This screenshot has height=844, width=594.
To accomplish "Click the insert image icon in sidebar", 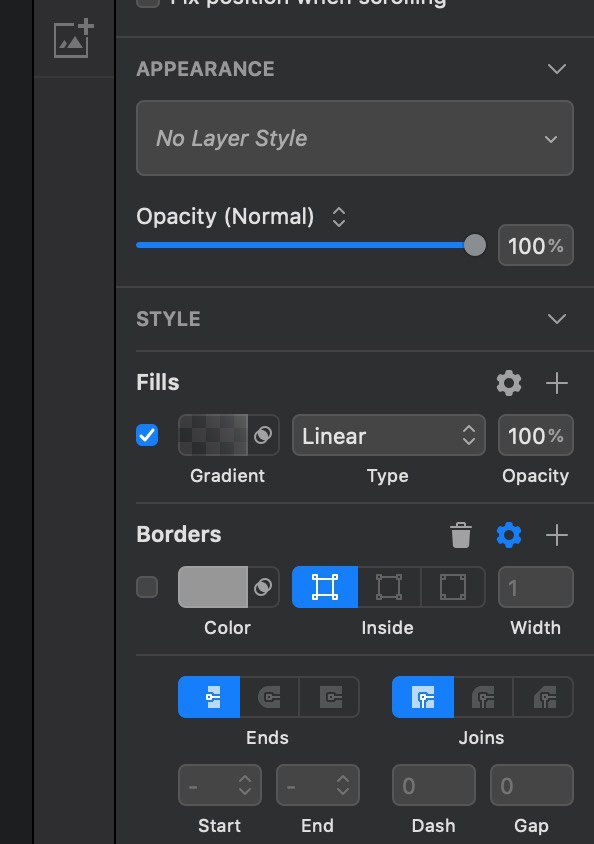I will click(74, 39).
